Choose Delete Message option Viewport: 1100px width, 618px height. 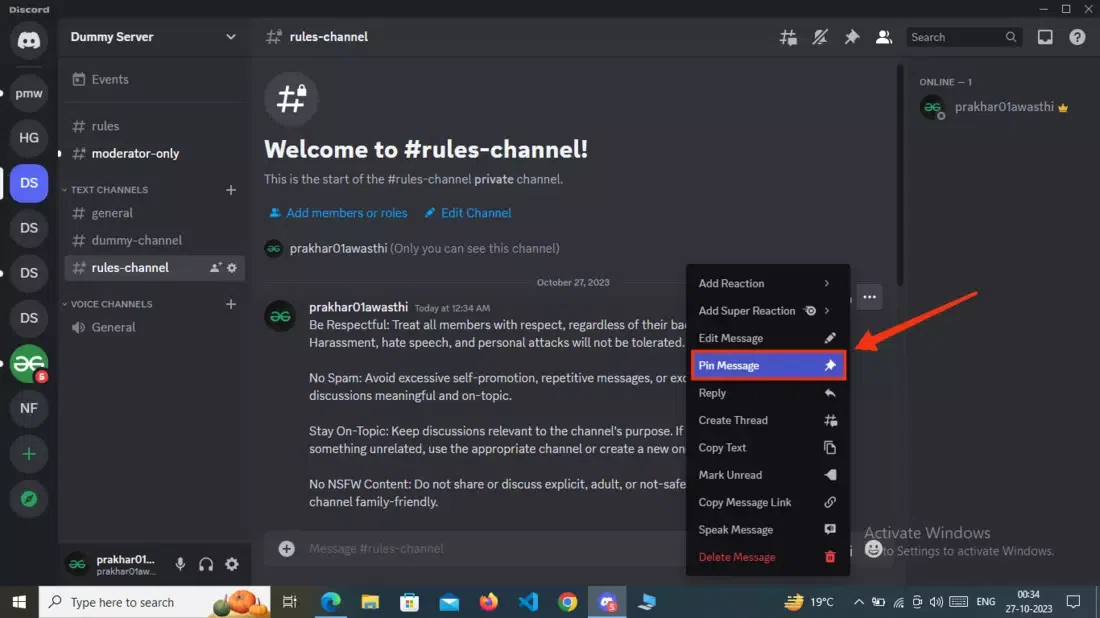(767, 557)
